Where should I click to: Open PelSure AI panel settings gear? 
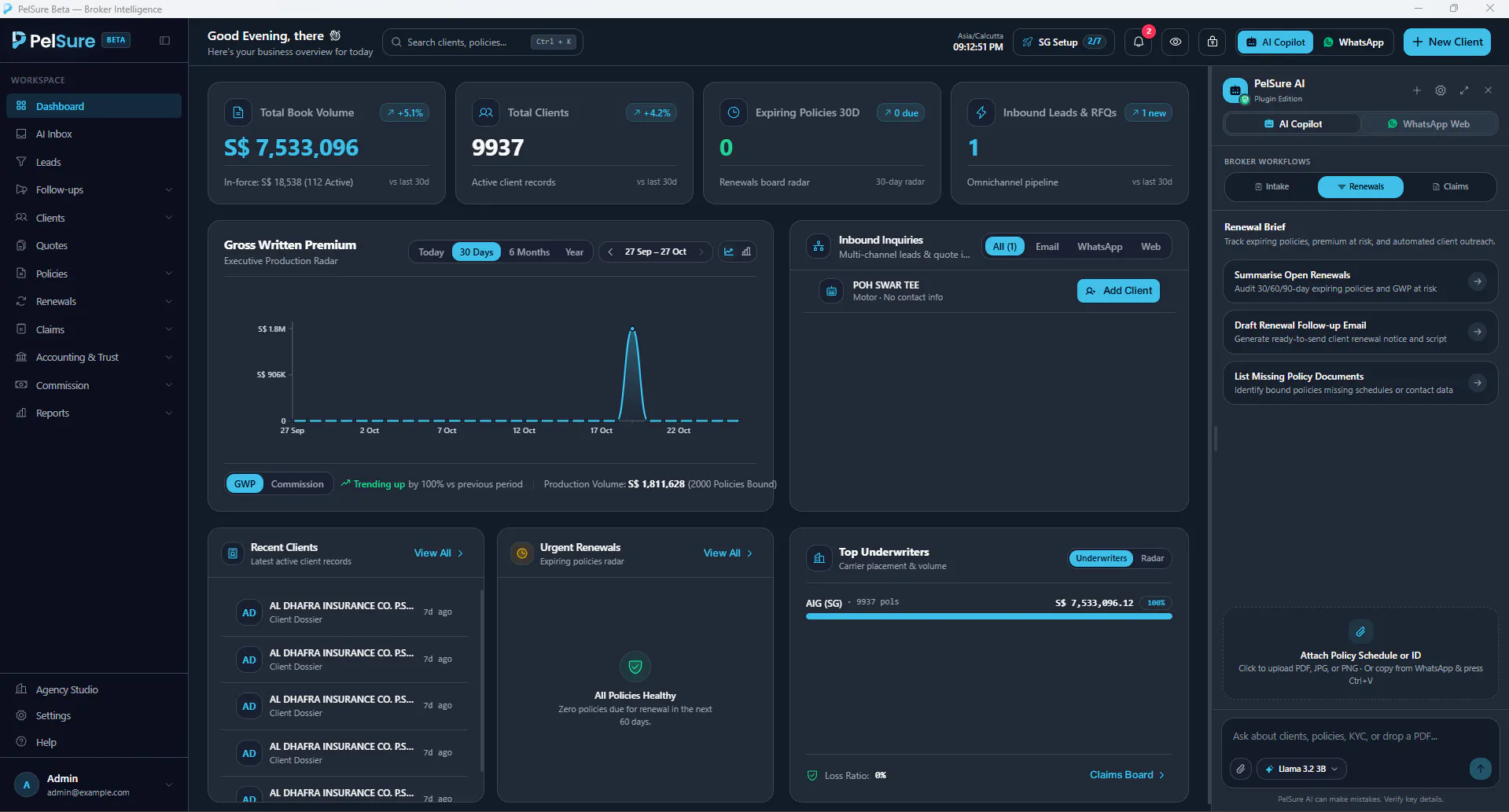pos(1441,90)
